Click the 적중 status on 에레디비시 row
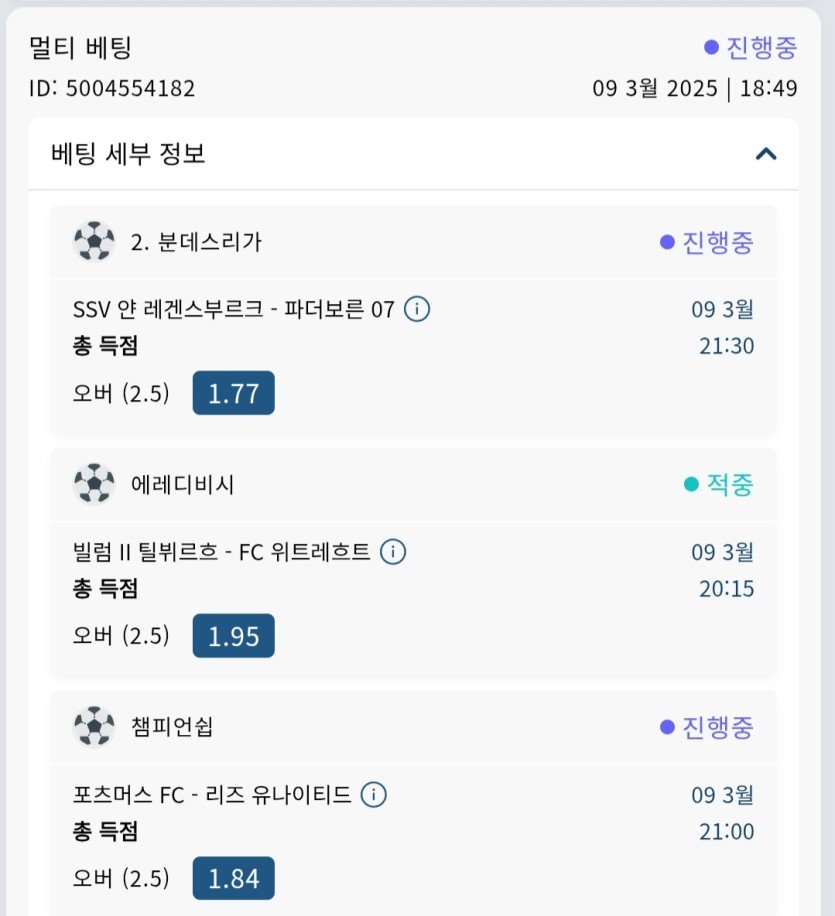 point(719,485)
